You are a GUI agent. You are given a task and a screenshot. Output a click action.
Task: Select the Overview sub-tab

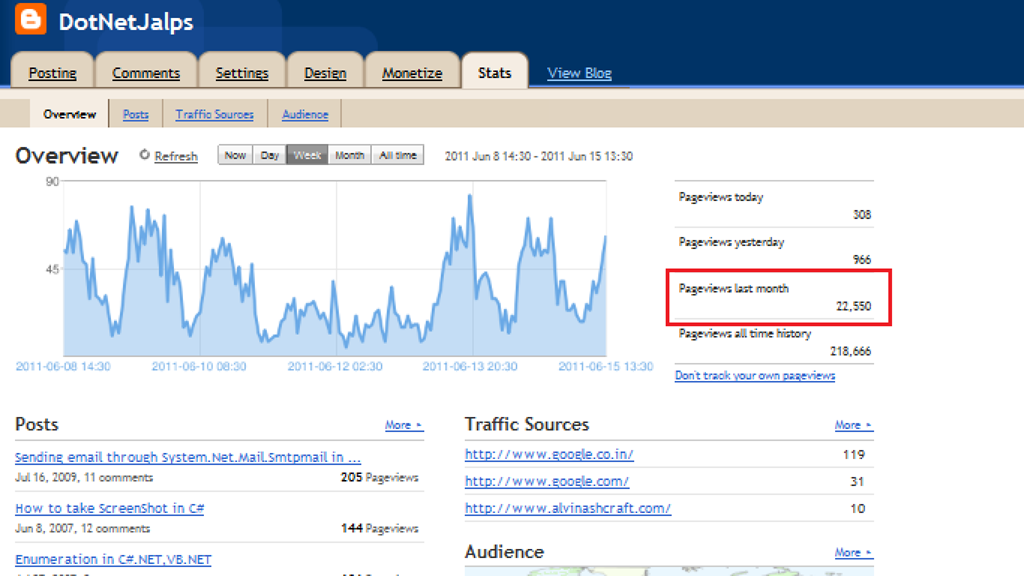pos(69,114)
